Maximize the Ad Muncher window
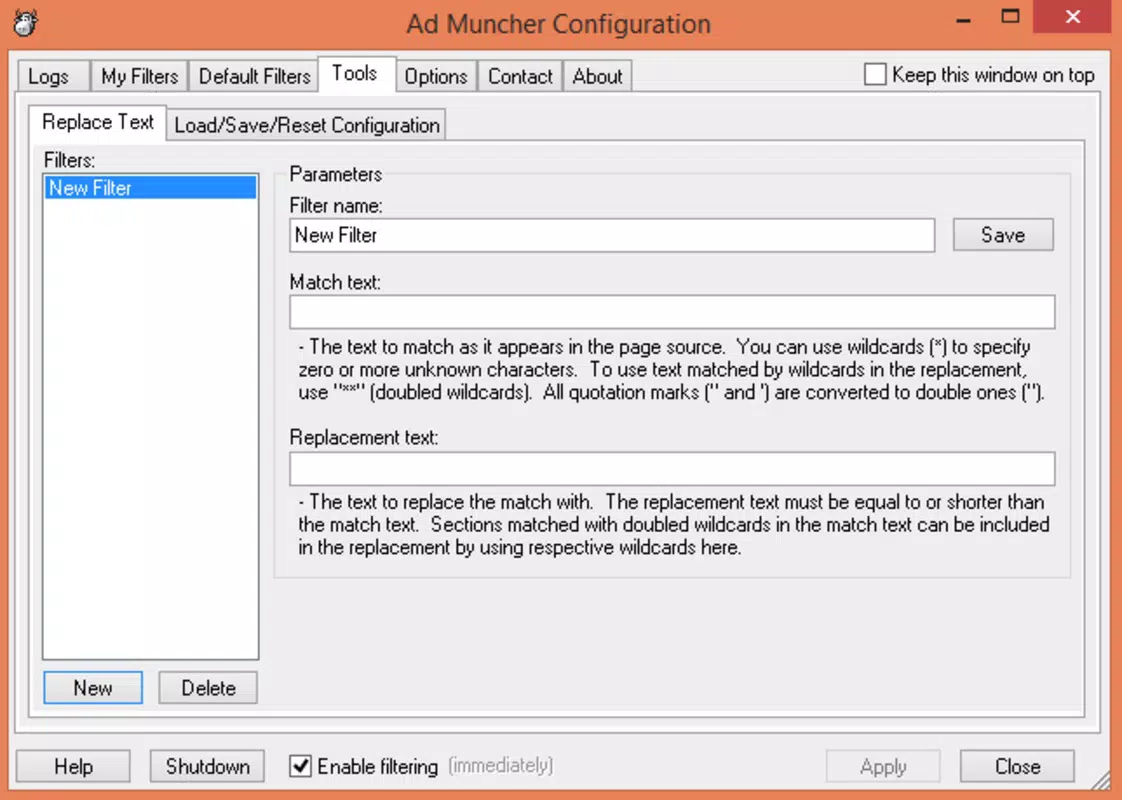This screenshot has height=800, width=1122. click(1010, 17)
